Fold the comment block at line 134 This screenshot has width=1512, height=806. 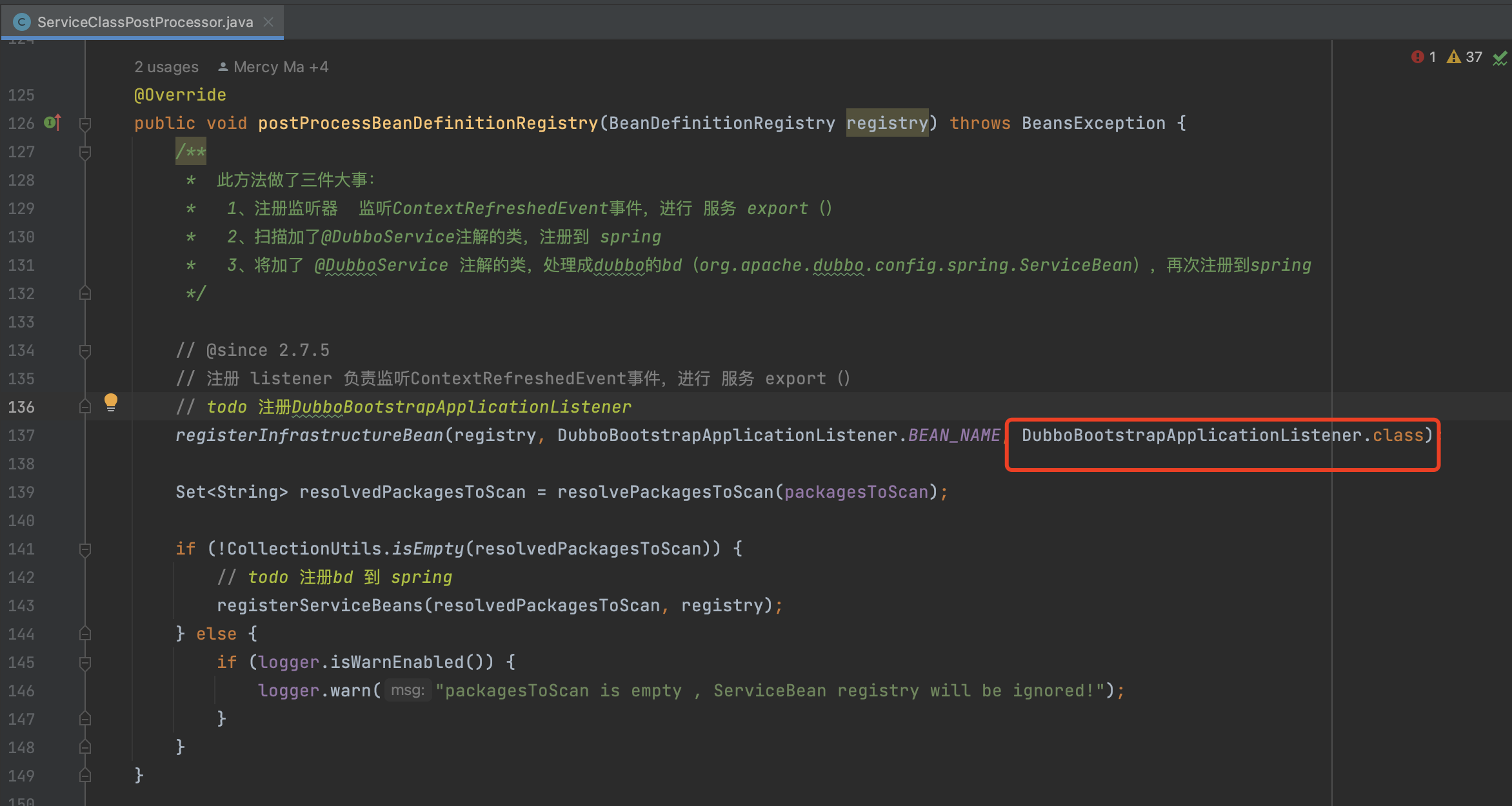pos(85,351)
